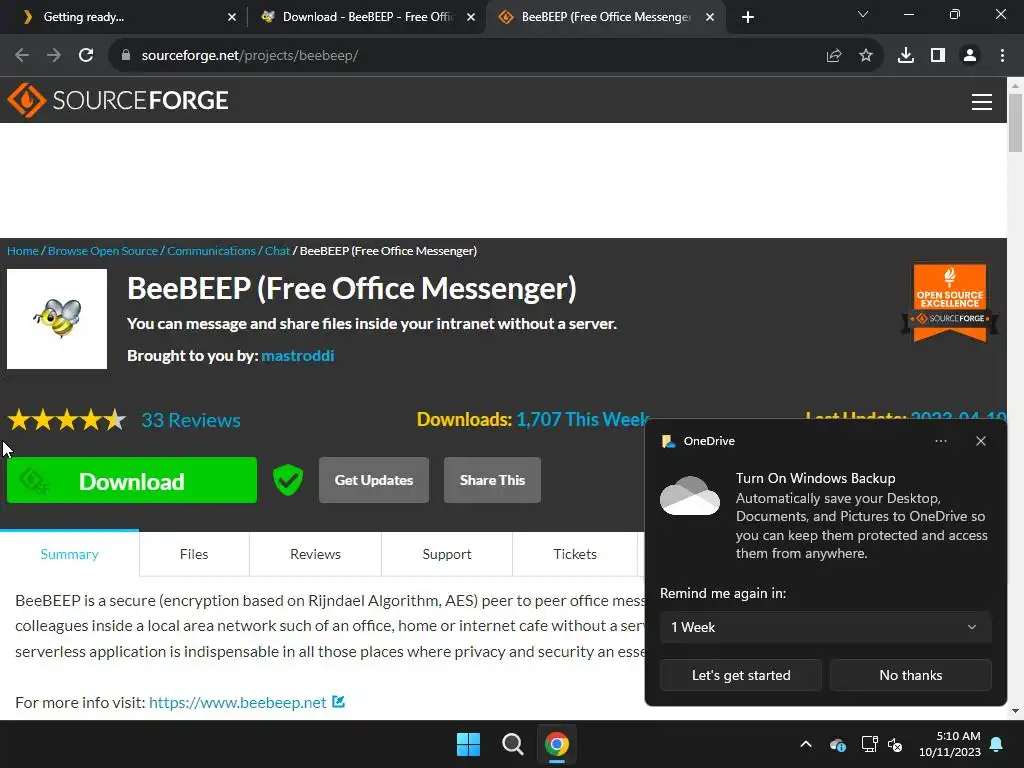Click the green shield checkmark icon
The width and height of the screenshot is (1024, 768).
[x=288, y=480]
